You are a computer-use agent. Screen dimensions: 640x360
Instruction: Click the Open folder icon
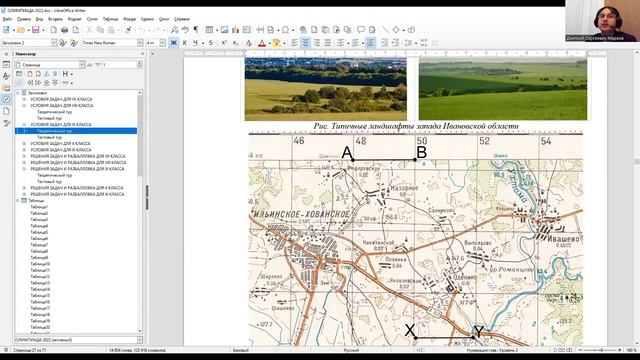pos(20,30)
